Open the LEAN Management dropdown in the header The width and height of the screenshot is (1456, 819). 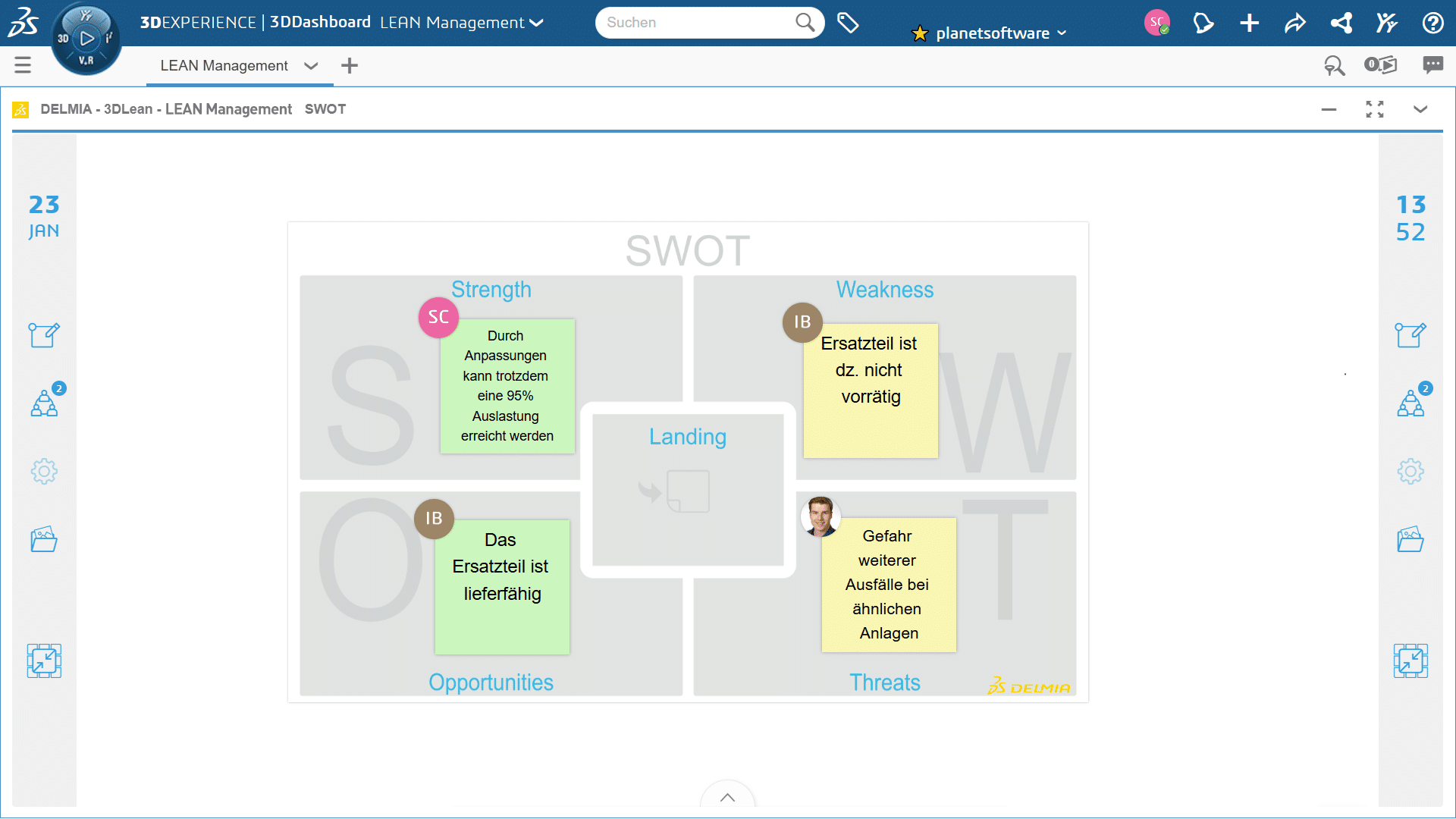(x=535, y=22)
